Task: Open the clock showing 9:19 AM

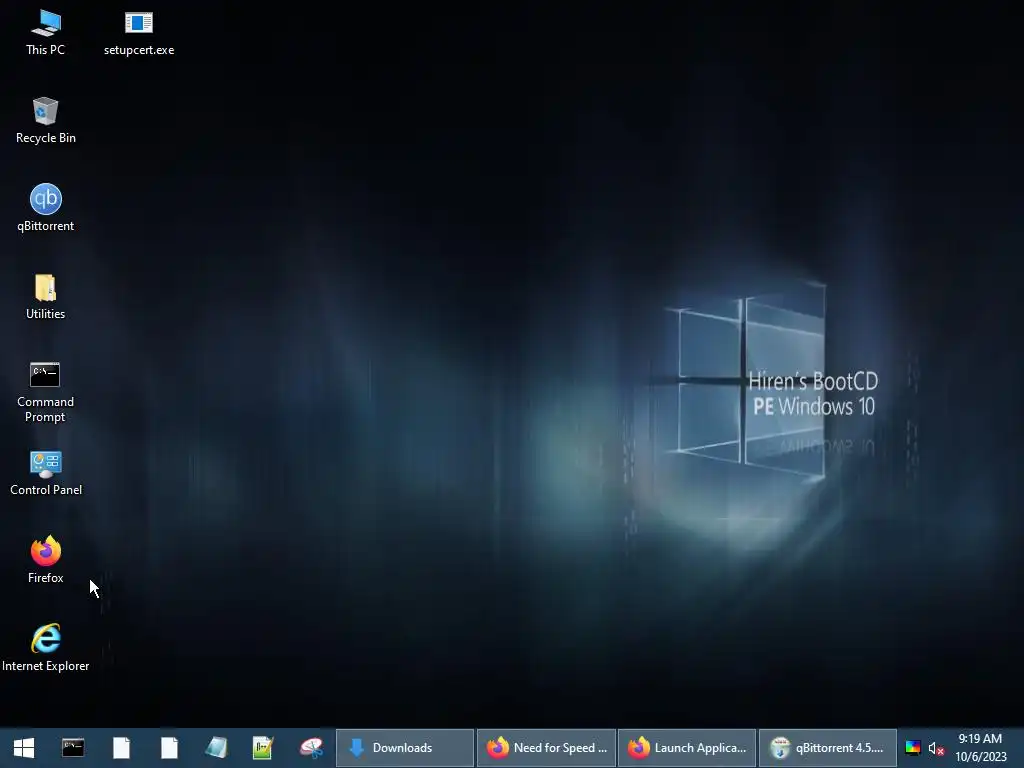Action: point(980,748)
